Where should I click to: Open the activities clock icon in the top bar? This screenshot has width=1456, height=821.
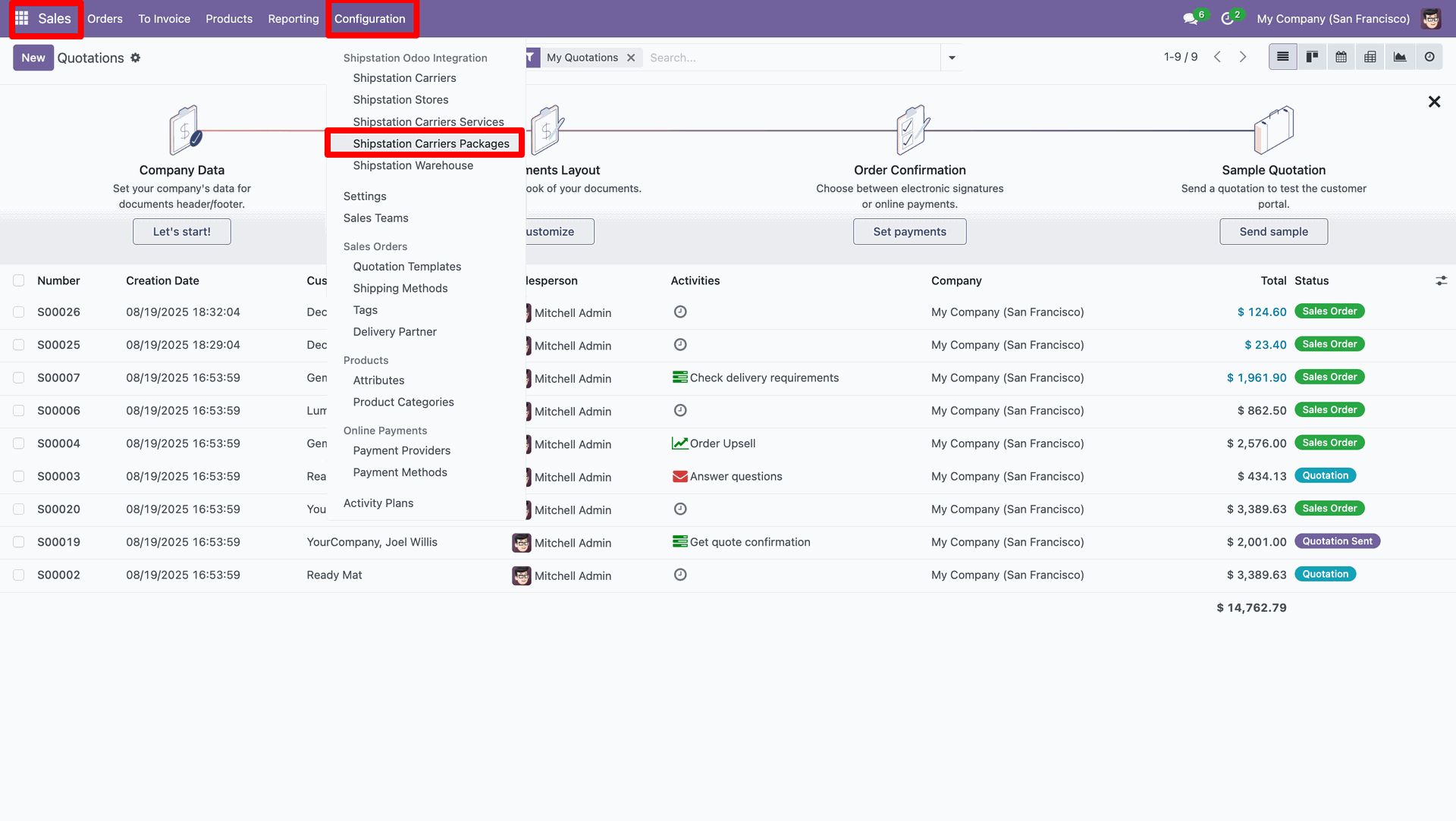1227,19
